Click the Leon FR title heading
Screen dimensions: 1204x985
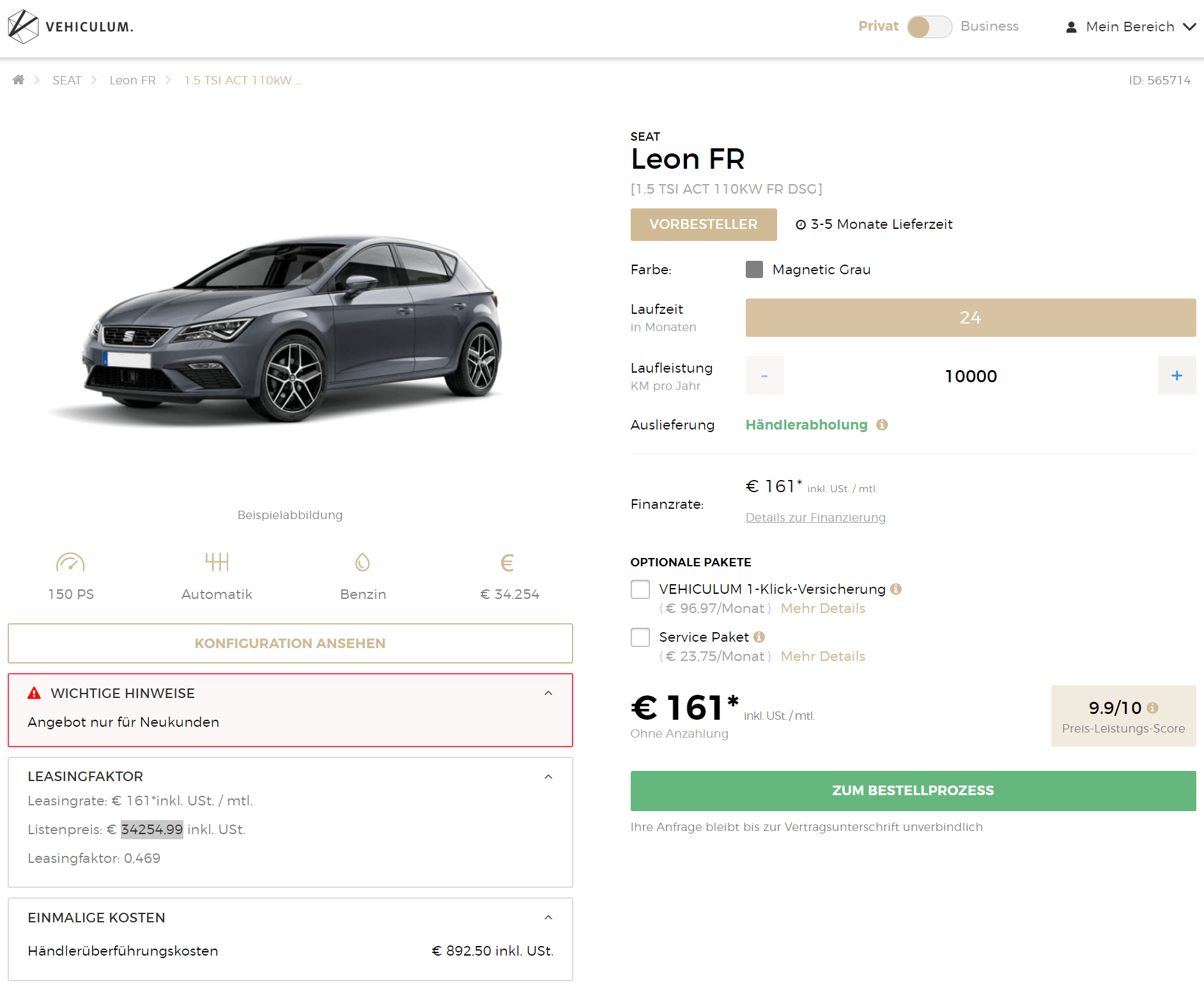[688, 159]
